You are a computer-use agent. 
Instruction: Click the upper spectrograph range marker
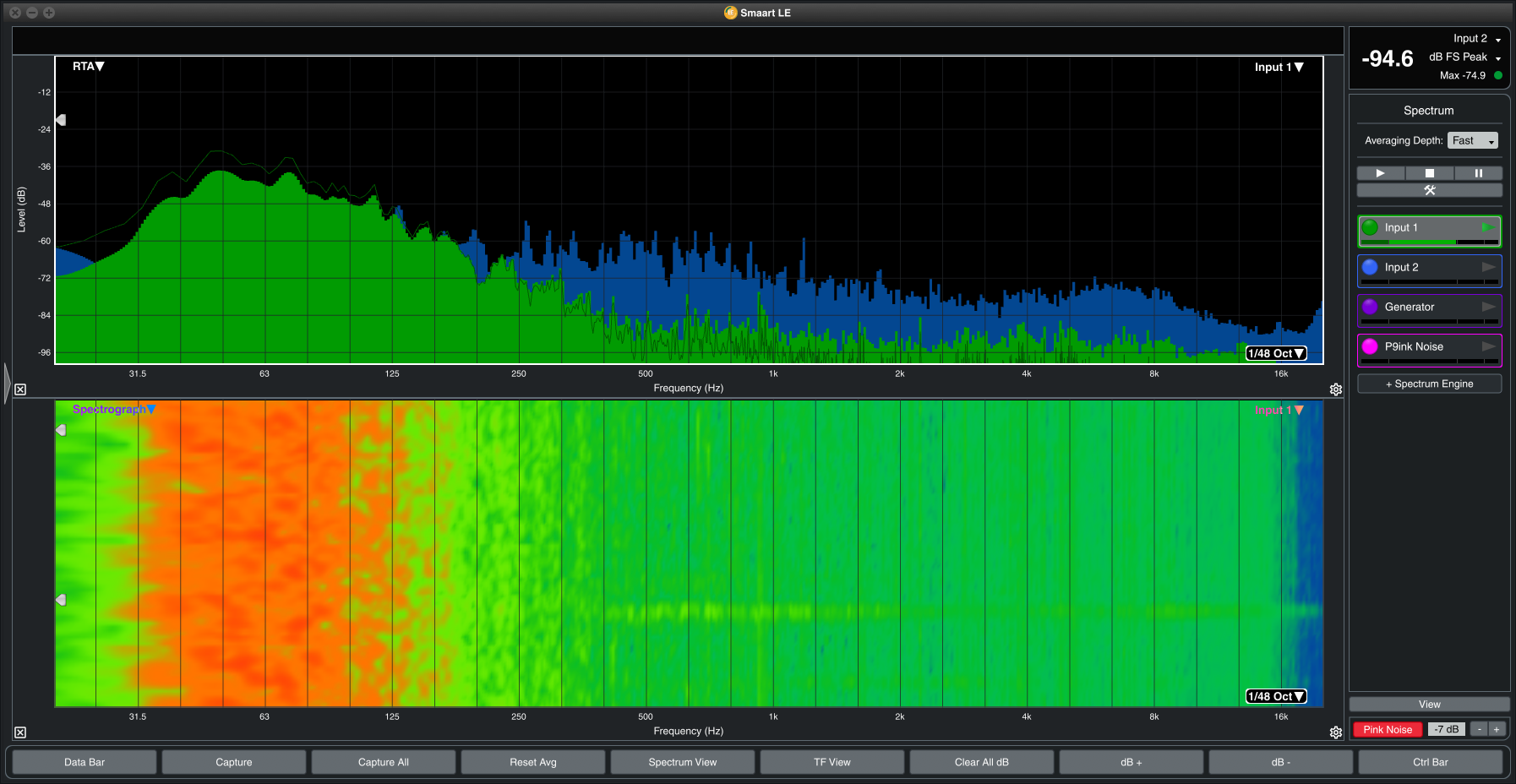click(61, 430)
